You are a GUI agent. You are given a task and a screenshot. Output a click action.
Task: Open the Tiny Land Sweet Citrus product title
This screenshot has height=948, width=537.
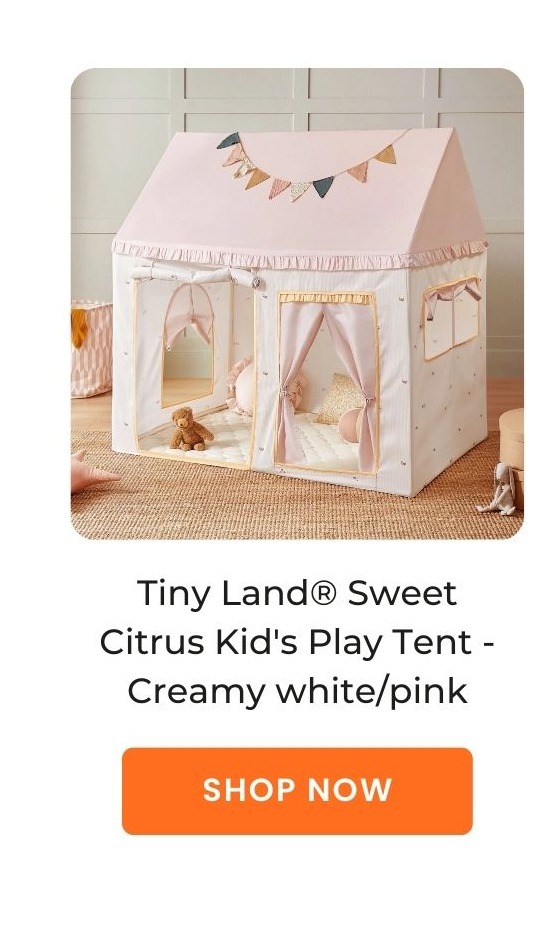[x=297, y=642]
